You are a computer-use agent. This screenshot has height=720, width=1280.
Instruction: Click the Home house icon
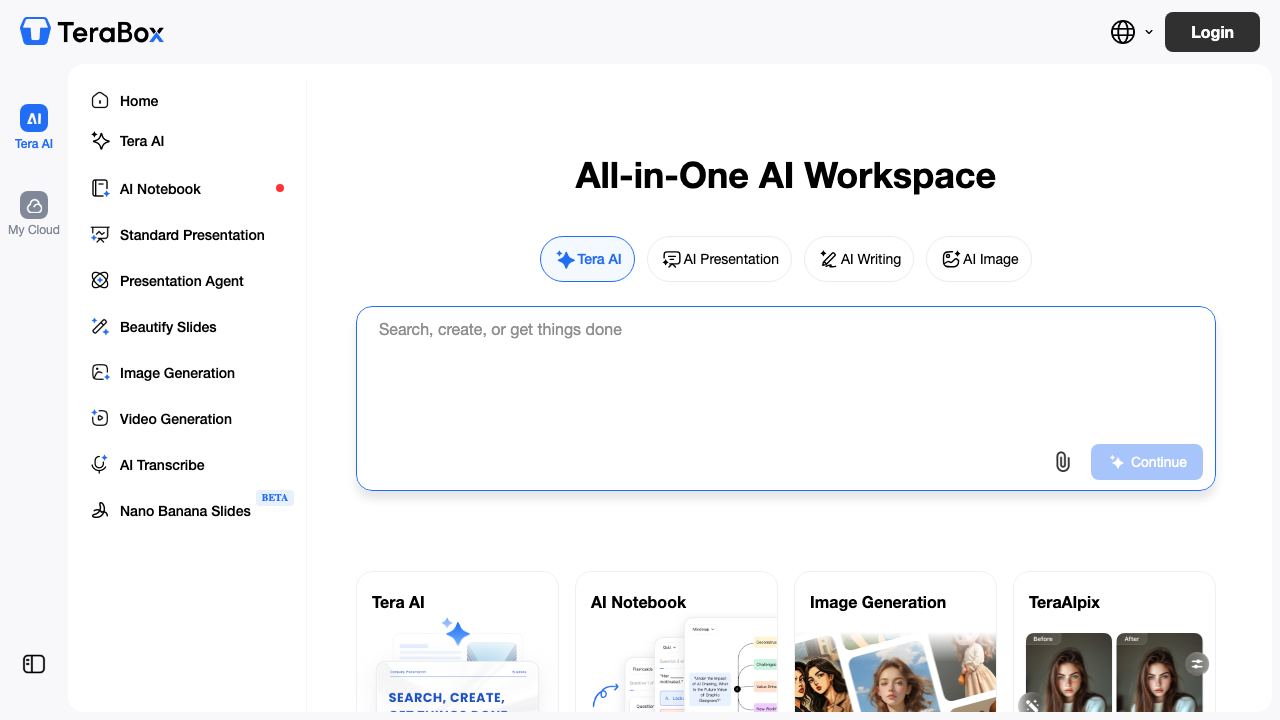[100, 100]
